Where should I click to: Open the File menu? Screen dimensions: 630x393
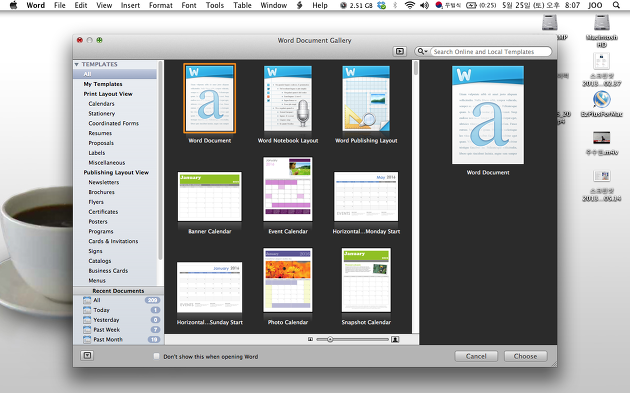[x=59, y=5]
